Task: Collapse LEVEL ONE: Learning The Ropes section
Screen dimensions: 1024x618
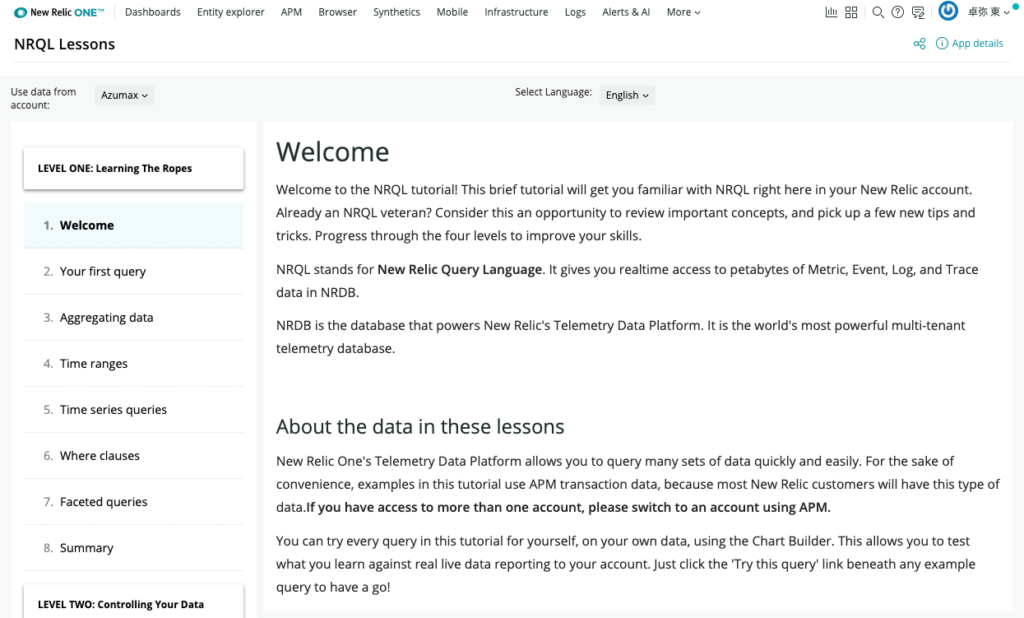Action: (x=134, y=169)
